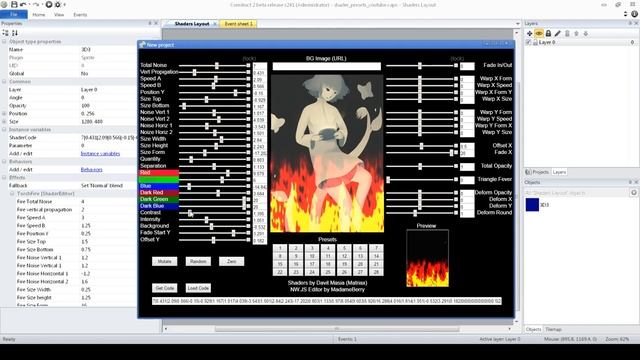
Task: Select preset number 1
Action: [x=280, y=248]
